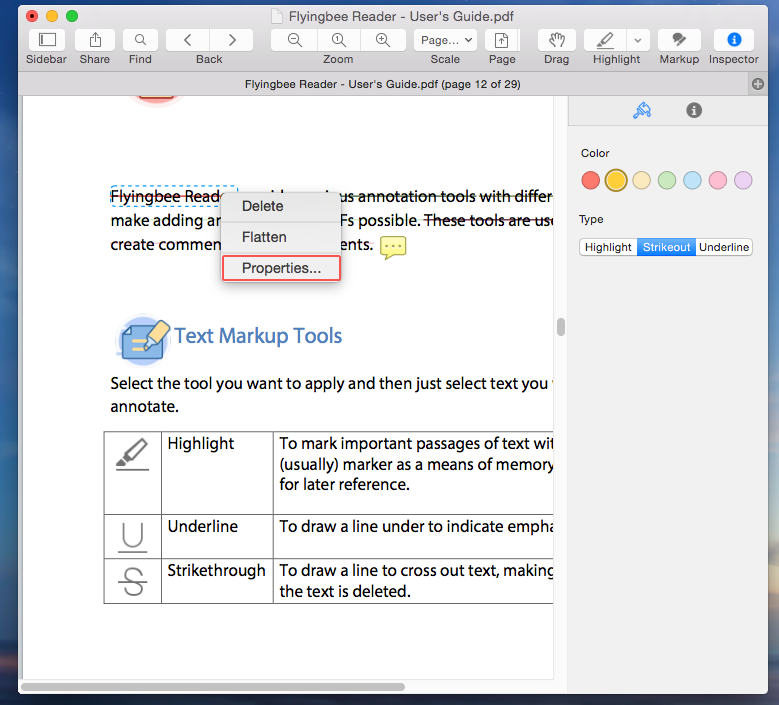Go forward with right arrow
Image resolution: width=779 pixels, height=705 pixels.
[232, 40]
